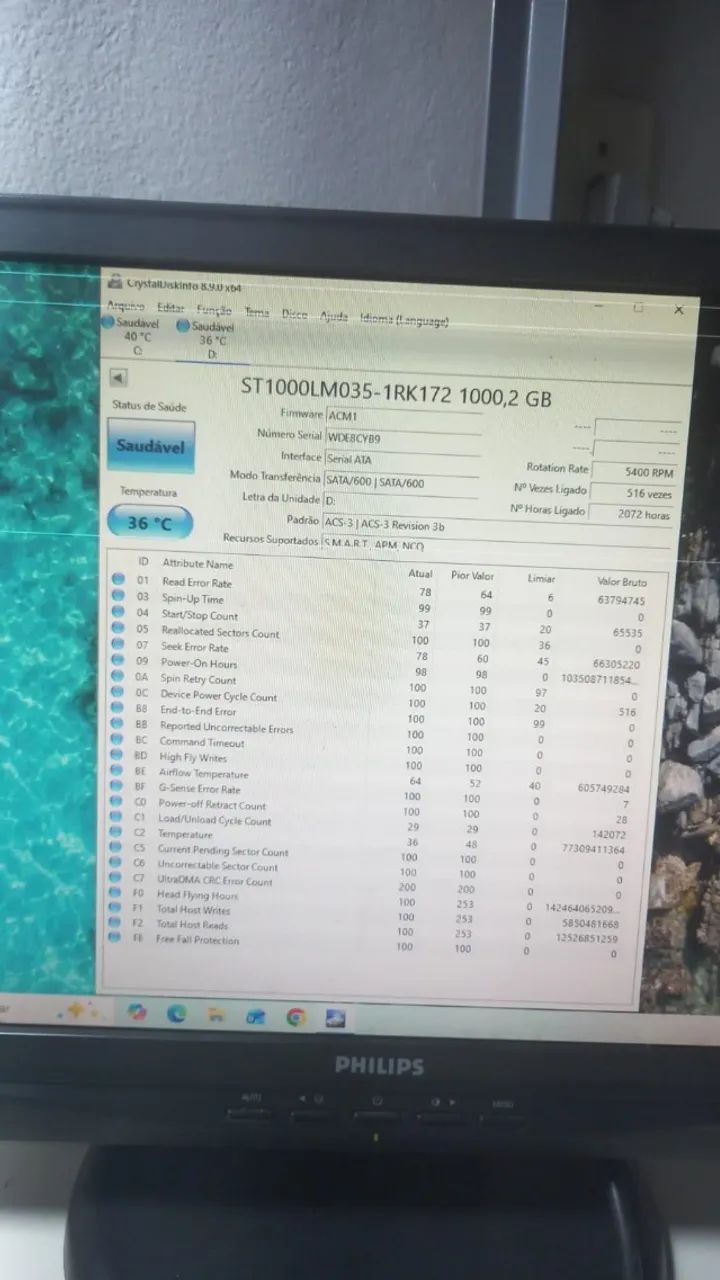Screen dimensions: 720x1280
Task: Select the Free Fall Protection row text
Action: (197, 940)
